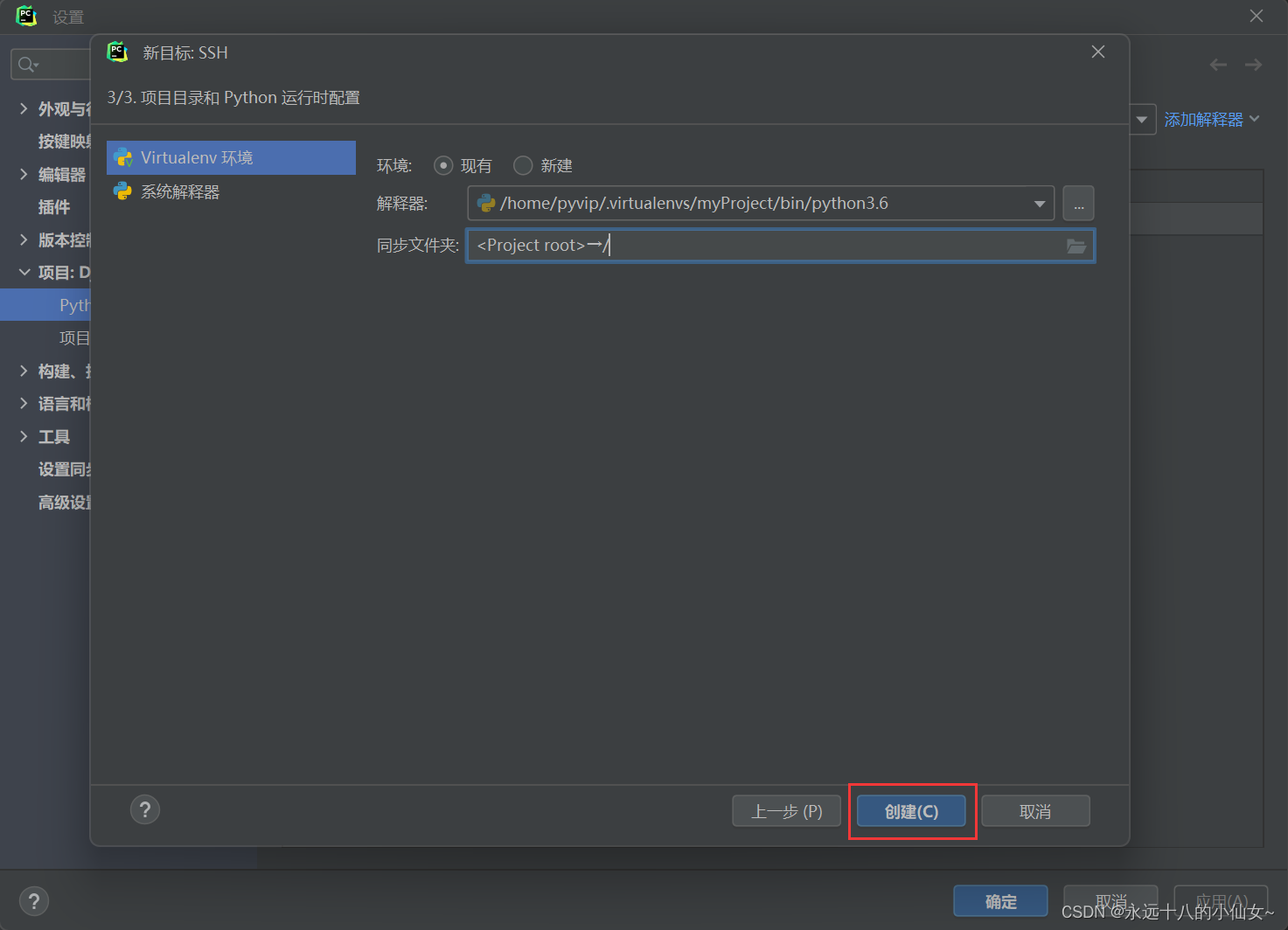Collapse the 项目 settings category

(24, 273)
